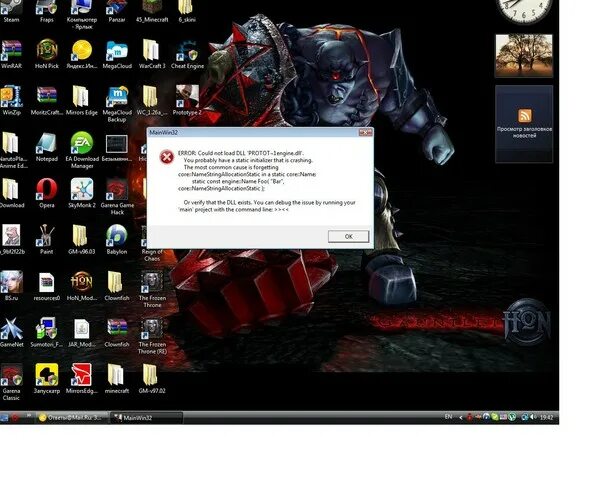This screenshot has width=600, height=480.
Task: Open the SkyMonk 2 shortcut
Action: tap(82, 194)
